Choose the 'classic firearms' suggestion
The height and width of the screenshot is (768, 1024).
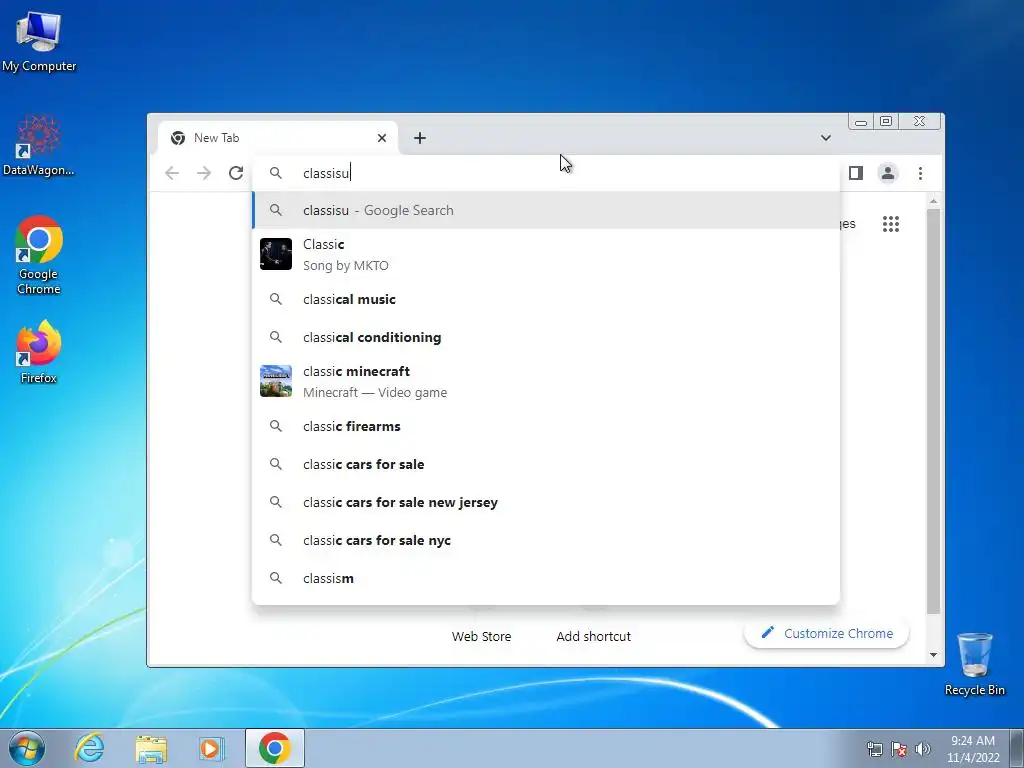click(546, 426)
